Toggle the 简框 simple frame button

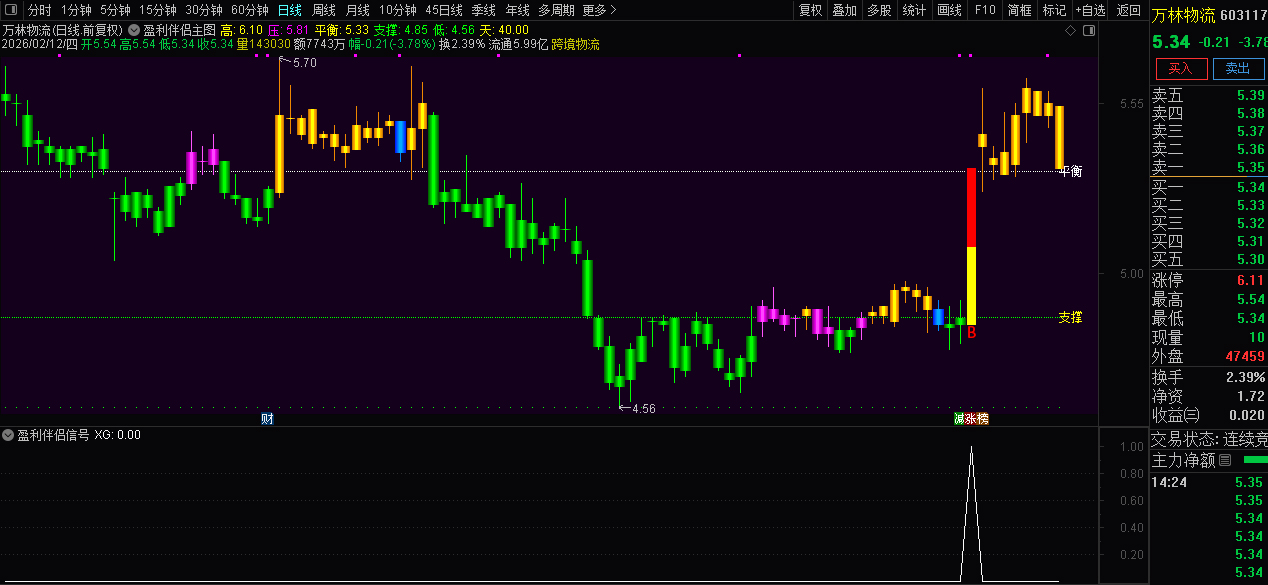pos(1020,10)
